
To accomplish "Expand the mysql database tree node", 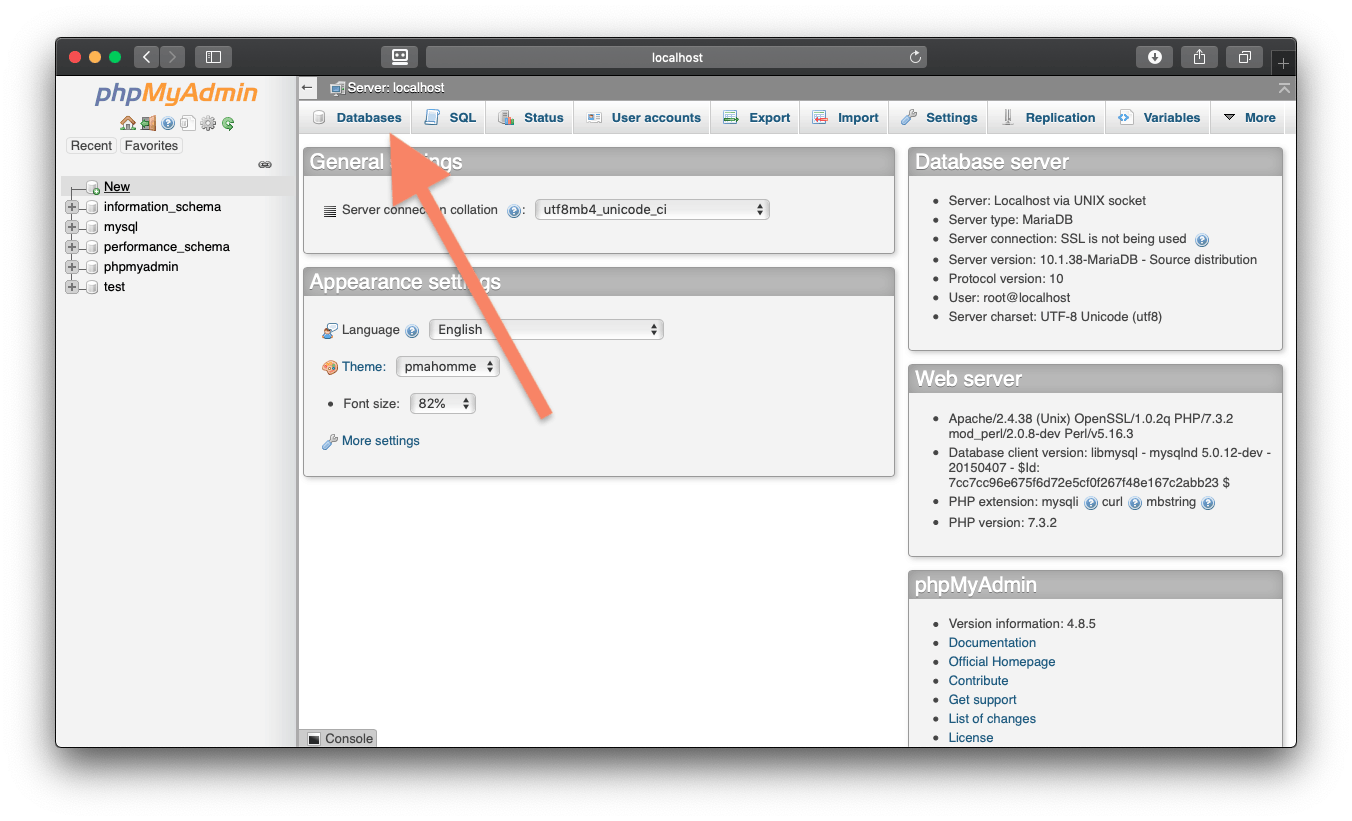I will click(71, 226).
